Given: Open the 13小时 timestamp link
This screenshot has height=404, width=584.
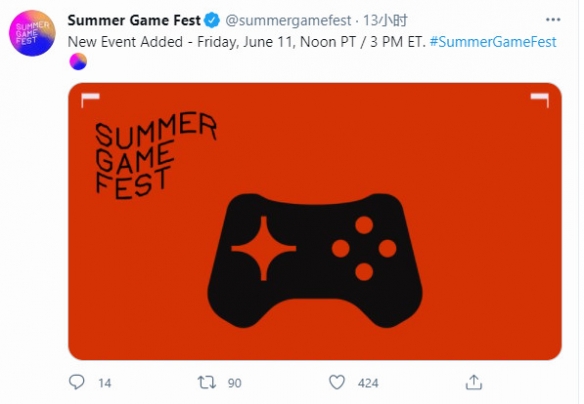Looking at the screenshot, I should 385,20.
